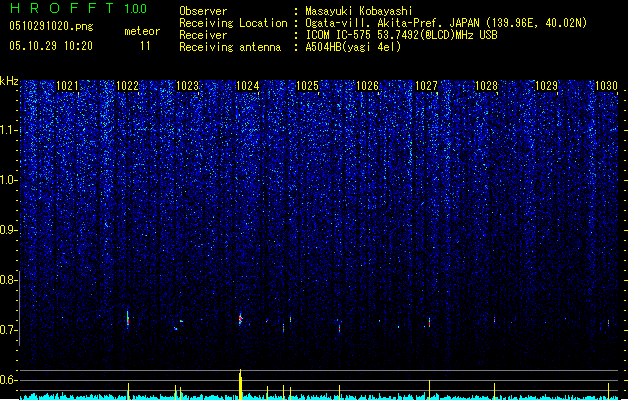This screenshot has width=629, height=400.
Task: Click the meteor echo near 1028
Action: pyautogui.click(x=494, y=320)
